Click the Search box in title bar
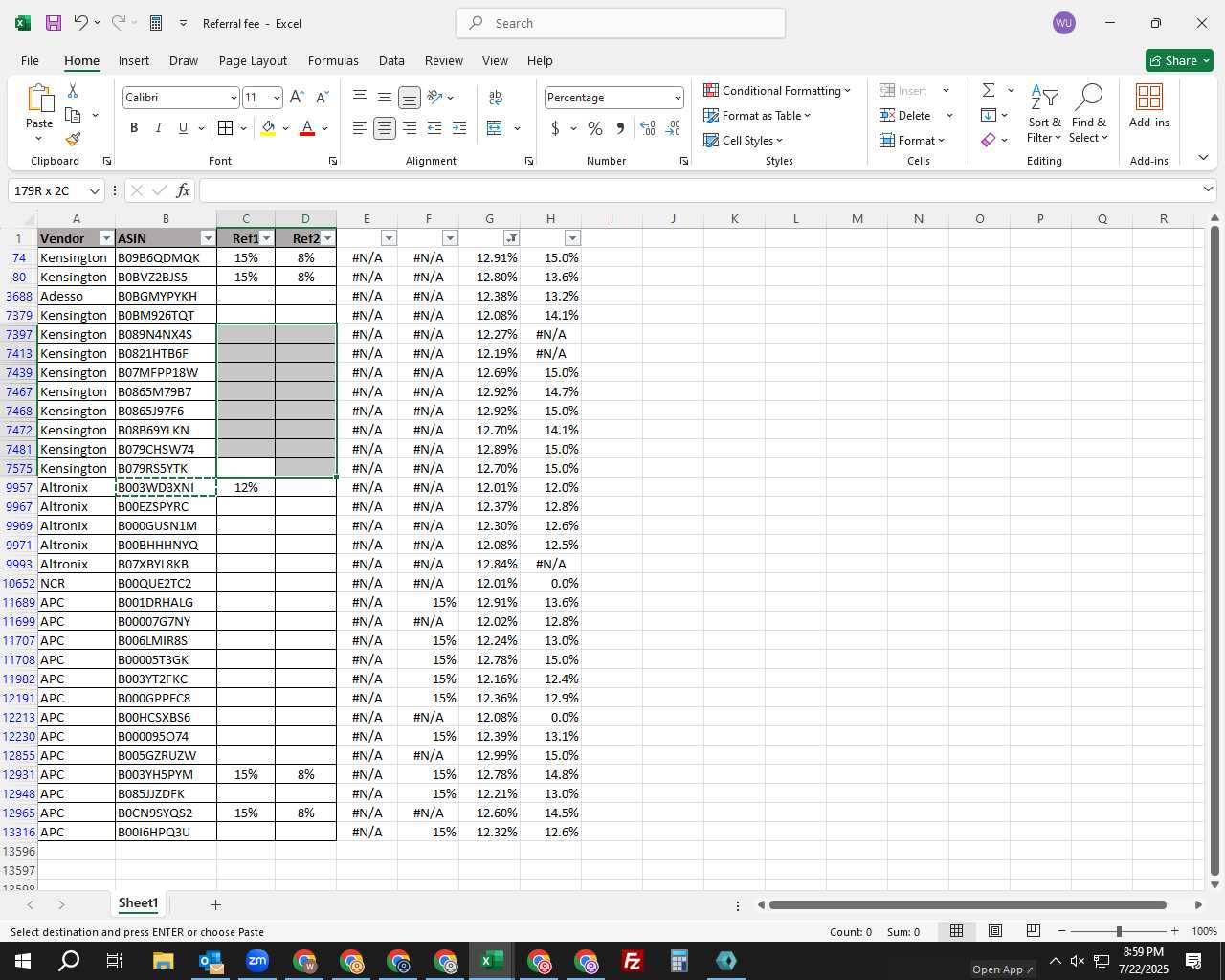The width and height of the screenshot is (1225, 980). click(621, 23)
